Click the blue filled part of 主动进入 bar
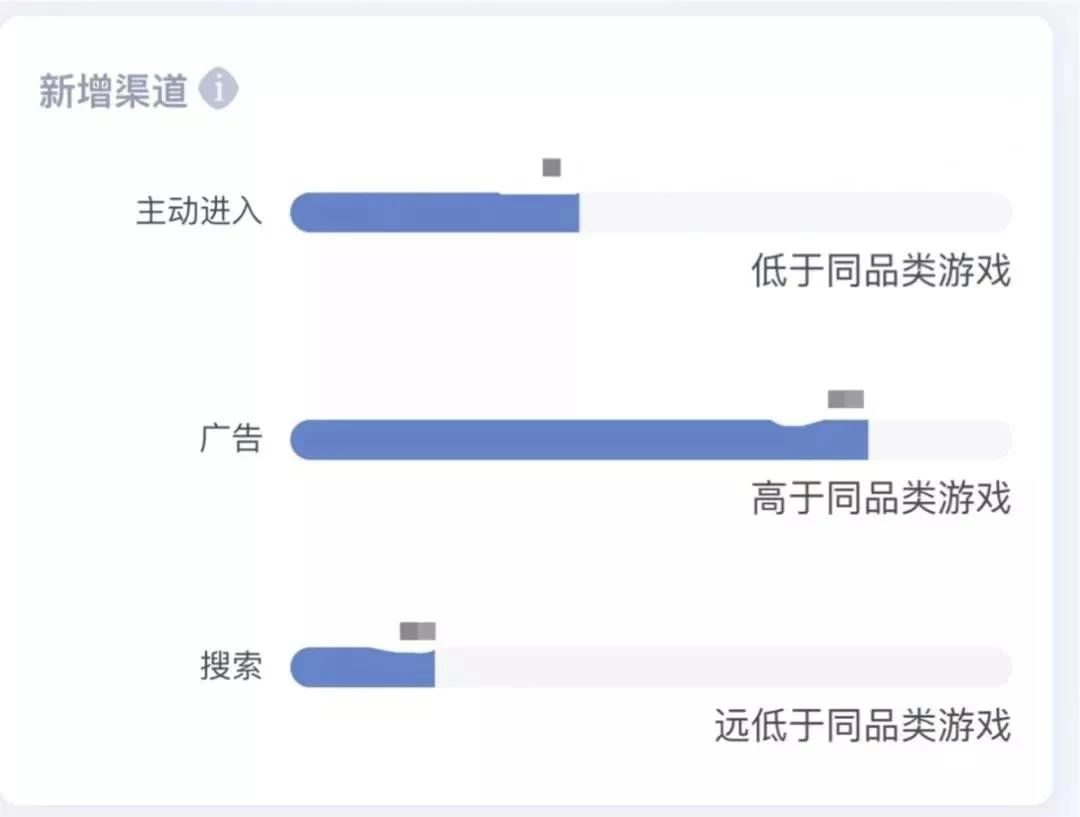1080x817 pixels. point(435,212)
